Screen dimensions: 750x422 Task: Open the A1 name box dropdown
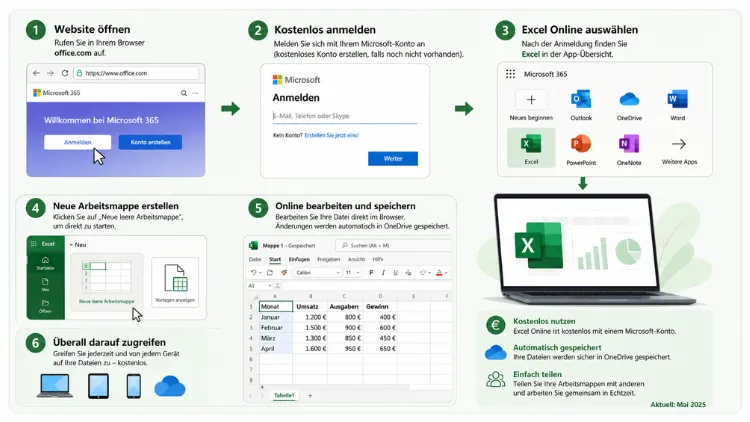[x=270, y=286]
